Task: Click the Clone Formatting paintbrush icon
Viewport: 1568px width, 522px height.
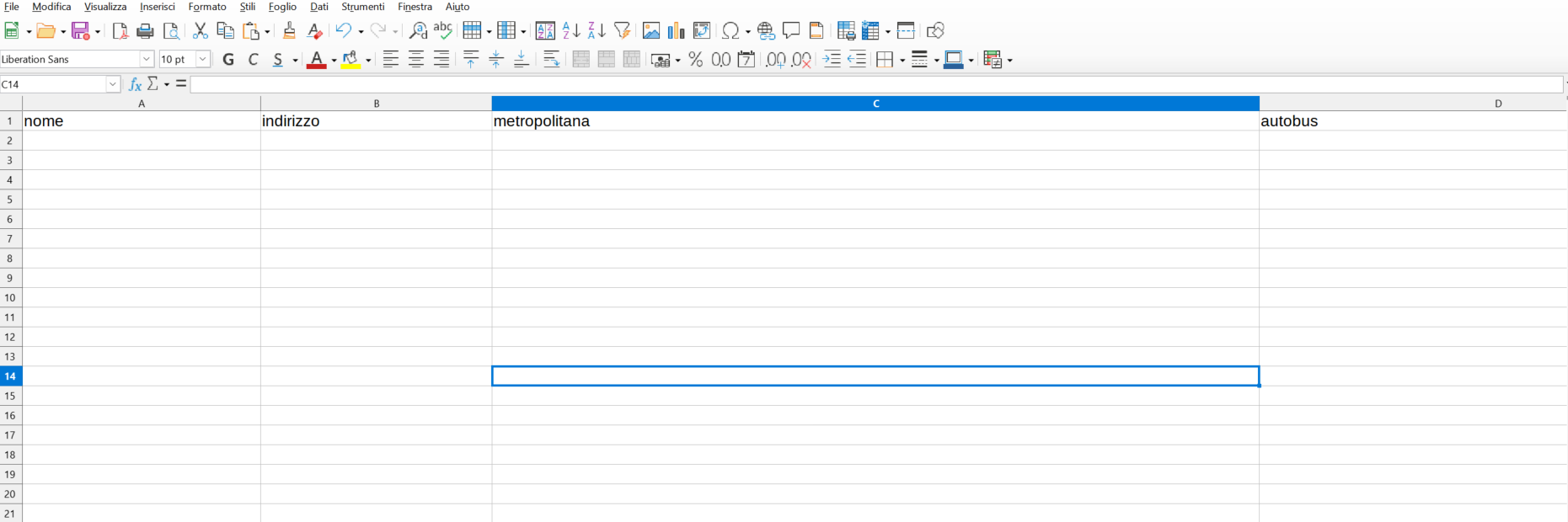Action: coord(289,31)
